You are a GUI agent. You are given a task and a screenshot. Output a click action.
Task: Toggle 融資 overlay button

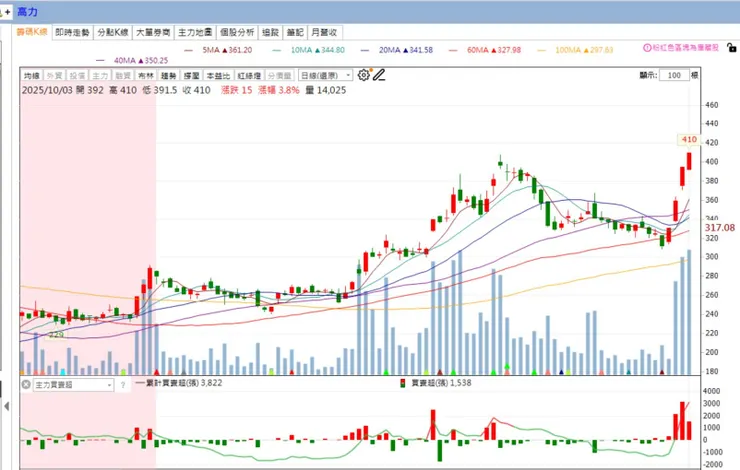point(123,76)
